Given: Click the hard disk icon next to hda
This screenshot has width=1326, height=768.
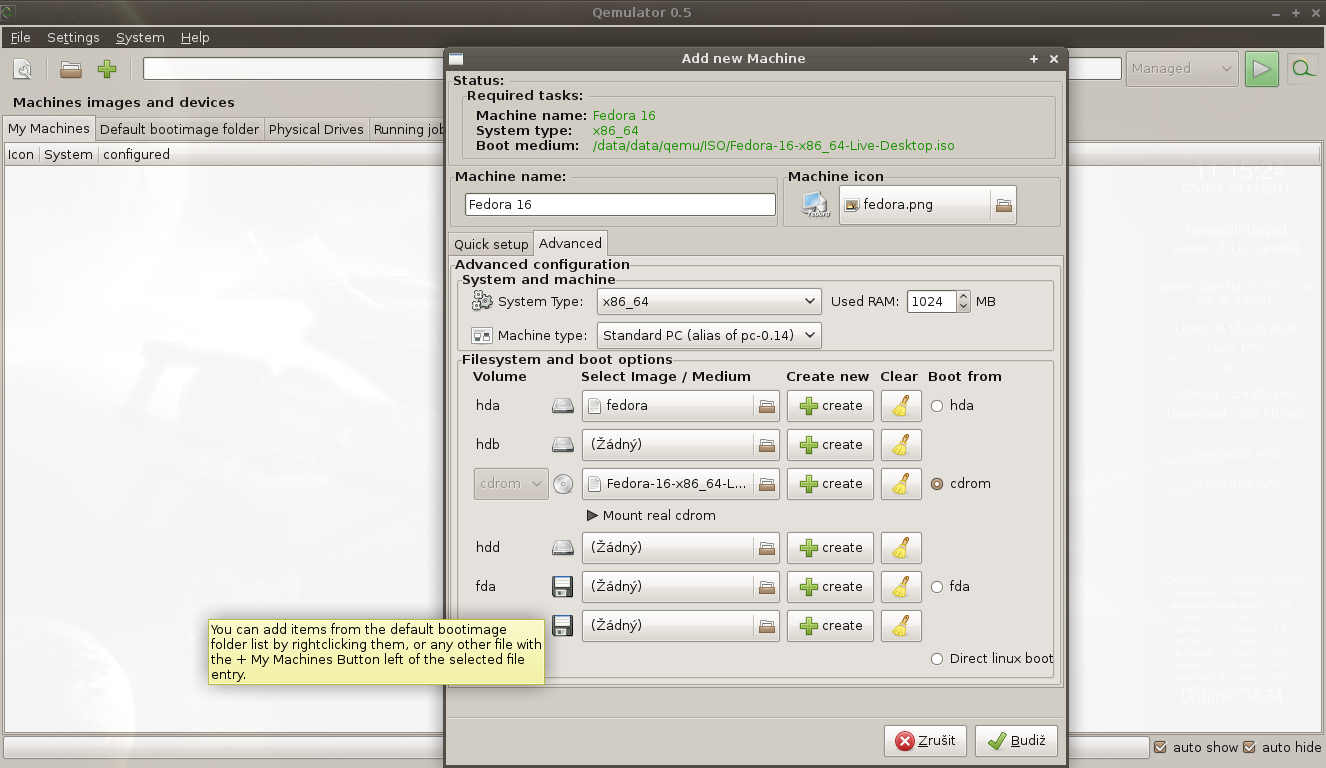Looking at the screenshot, I should 564,406.
